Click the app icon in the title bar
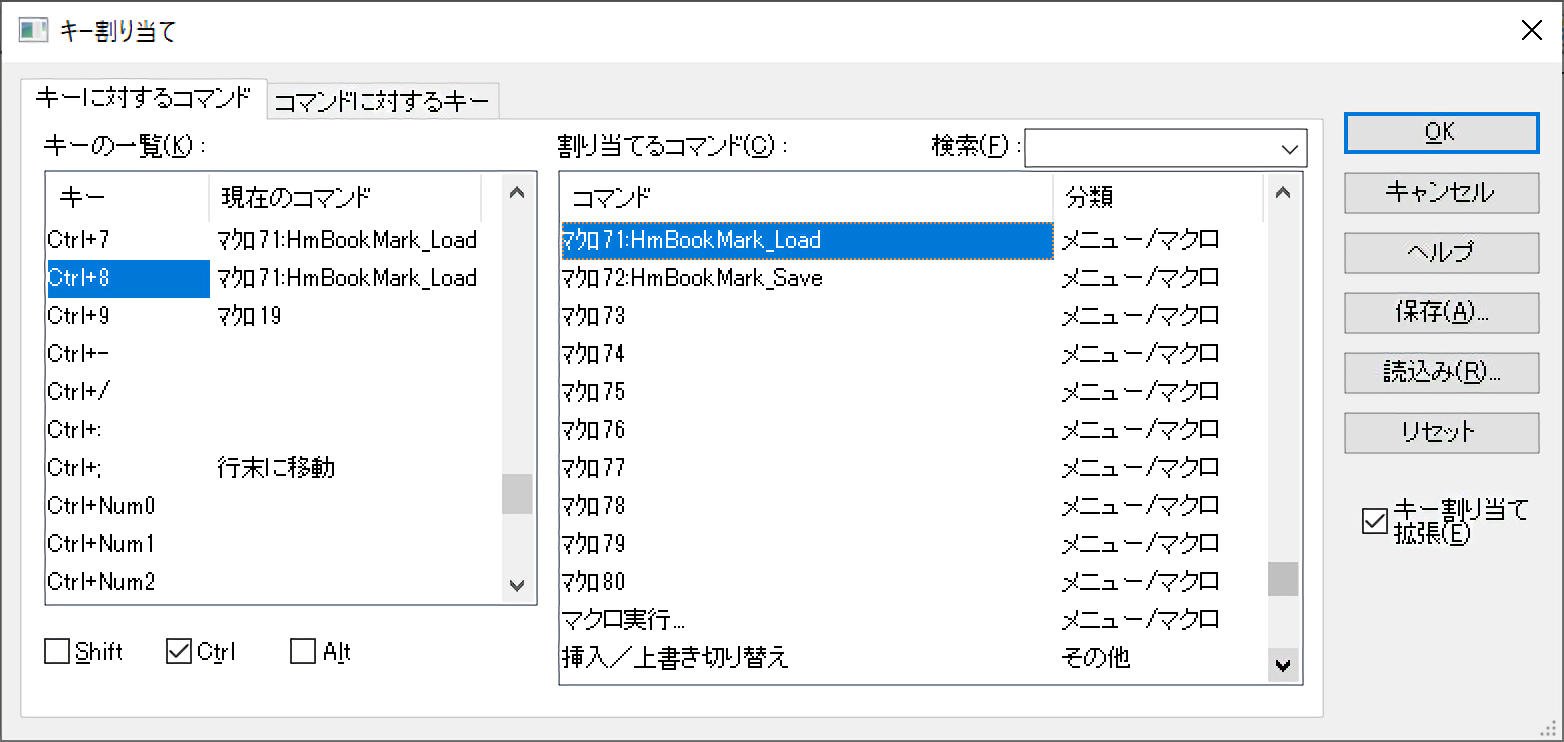 pyautogui.click(x=33, y=30)
